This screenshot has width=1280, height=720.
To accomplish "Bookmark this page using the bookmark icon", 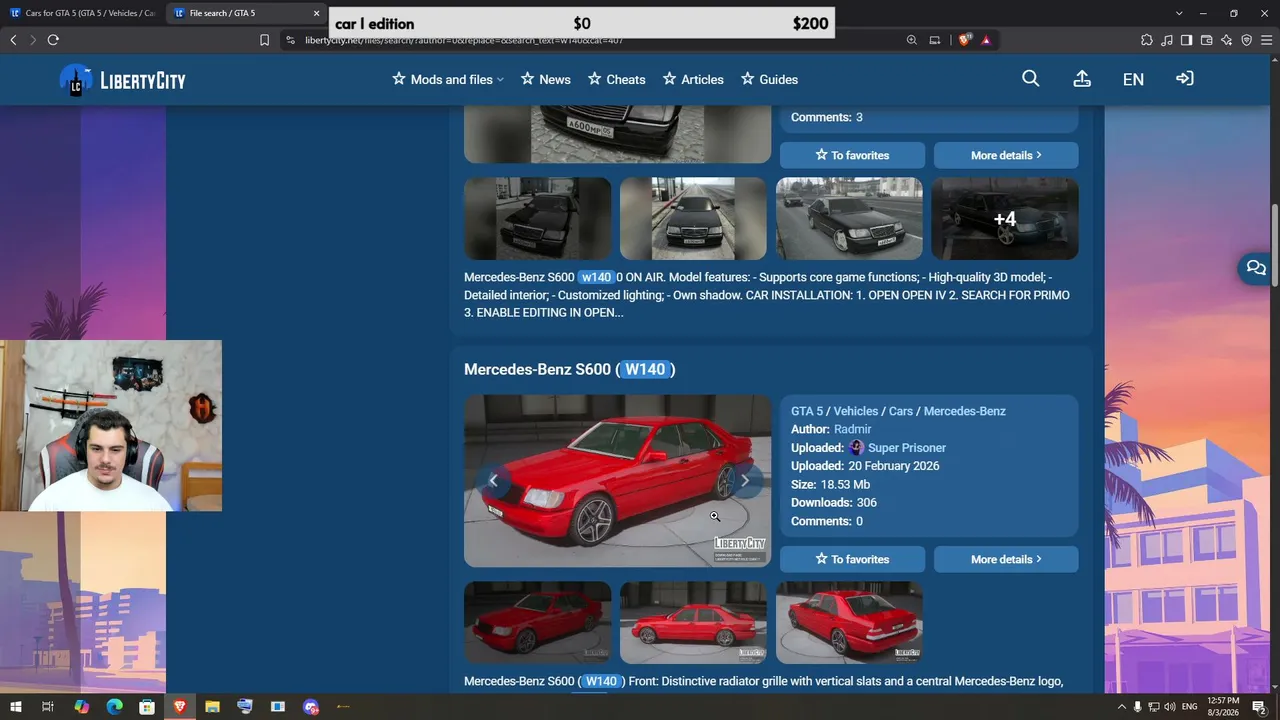I will pyautogui.click(x=264, y=40).
